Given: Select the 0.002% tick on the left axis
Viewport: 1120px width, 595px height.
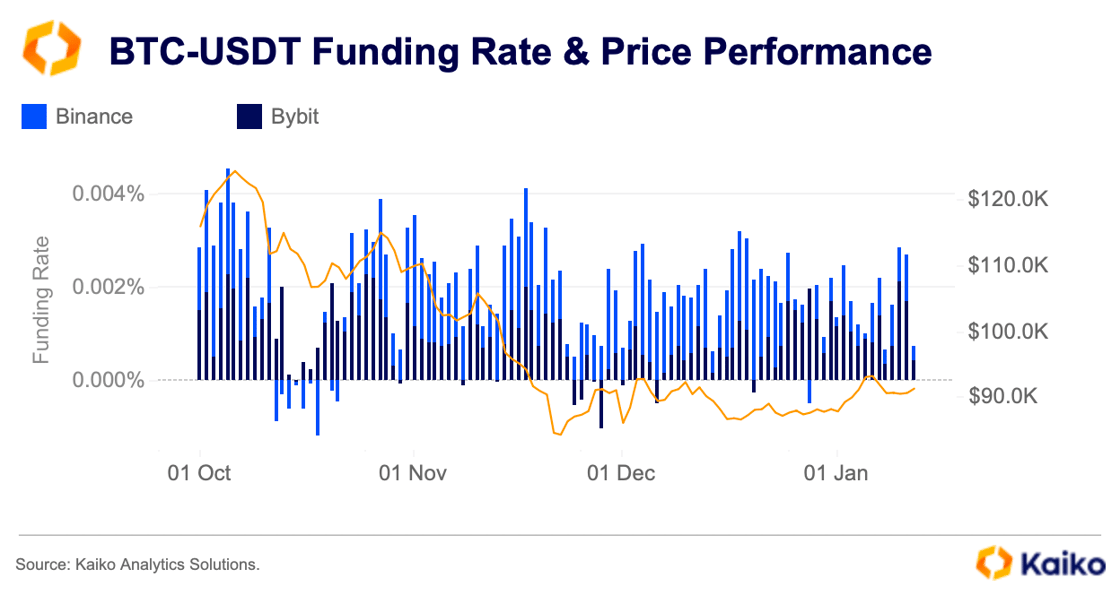Looking at the screenshot, I should [x=109, y=287].
